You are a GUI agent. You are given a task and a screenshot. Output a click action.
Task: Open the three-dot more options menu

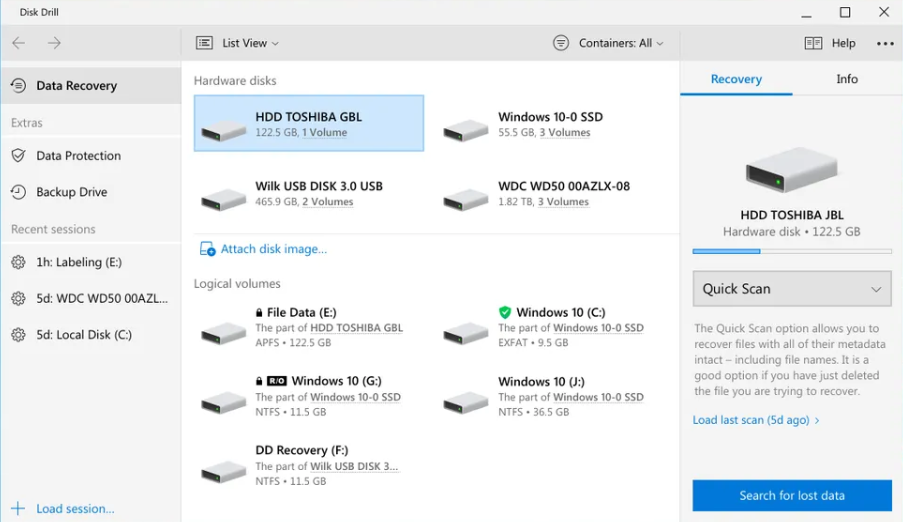click(x=885, y=43)
